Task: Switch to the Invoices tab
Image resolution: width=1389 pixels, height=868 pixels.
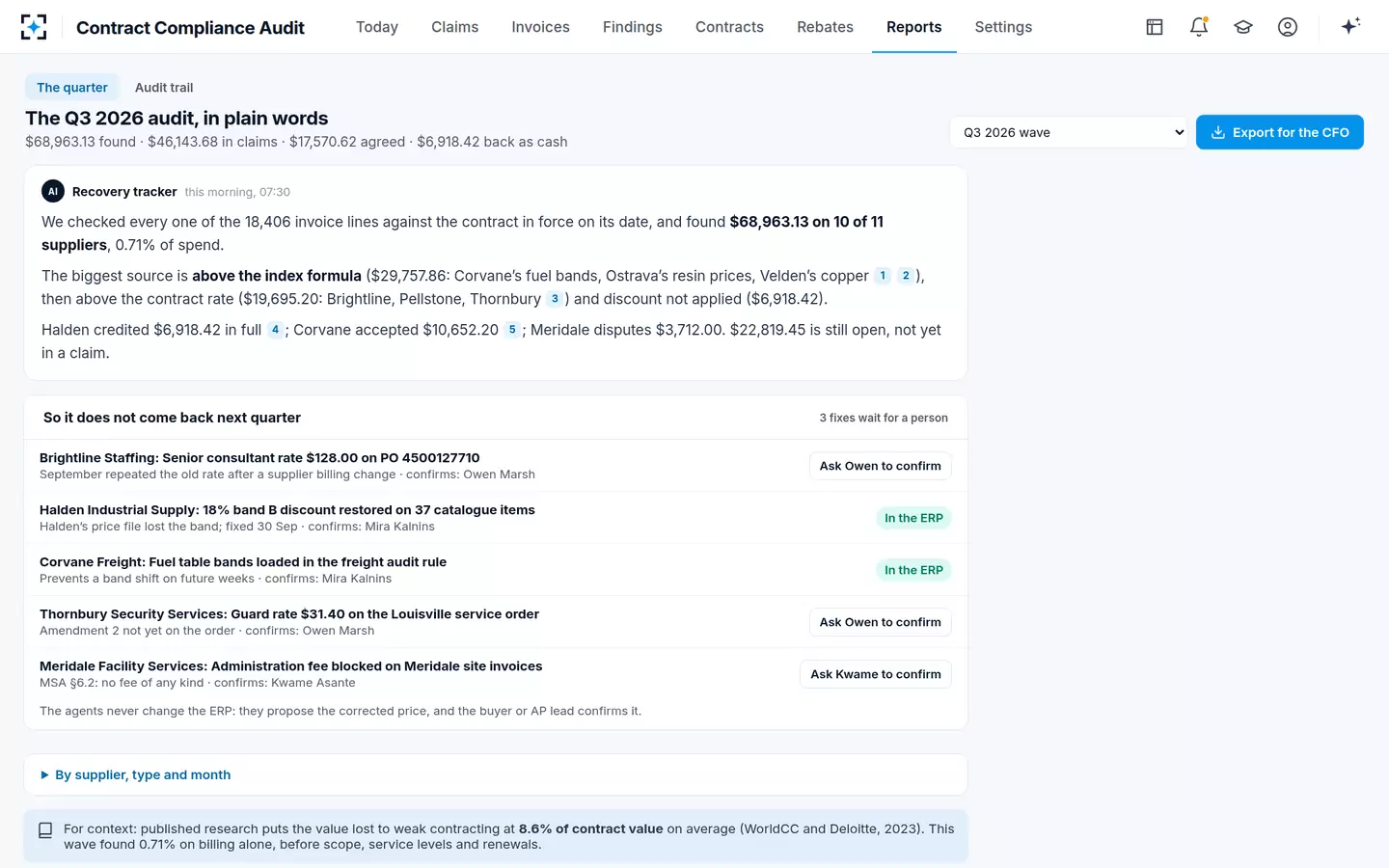Action: coord(541,27)
